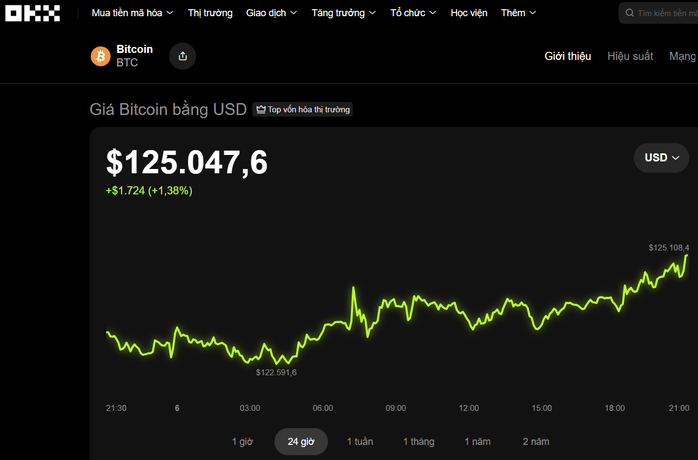Screen dimensions: 698x460
Task: Open Học viện from navigation bar
Action: pos(469,13)
